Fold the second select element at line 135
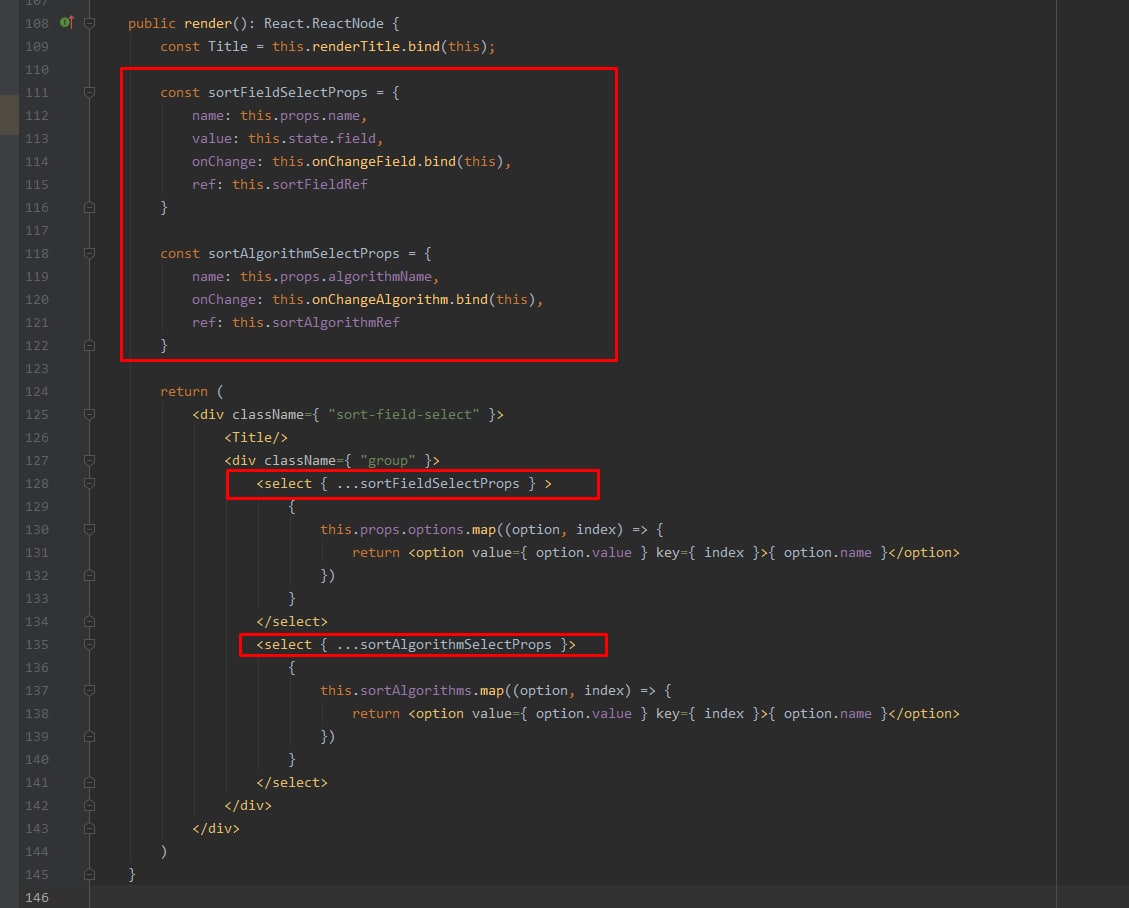 89,644
